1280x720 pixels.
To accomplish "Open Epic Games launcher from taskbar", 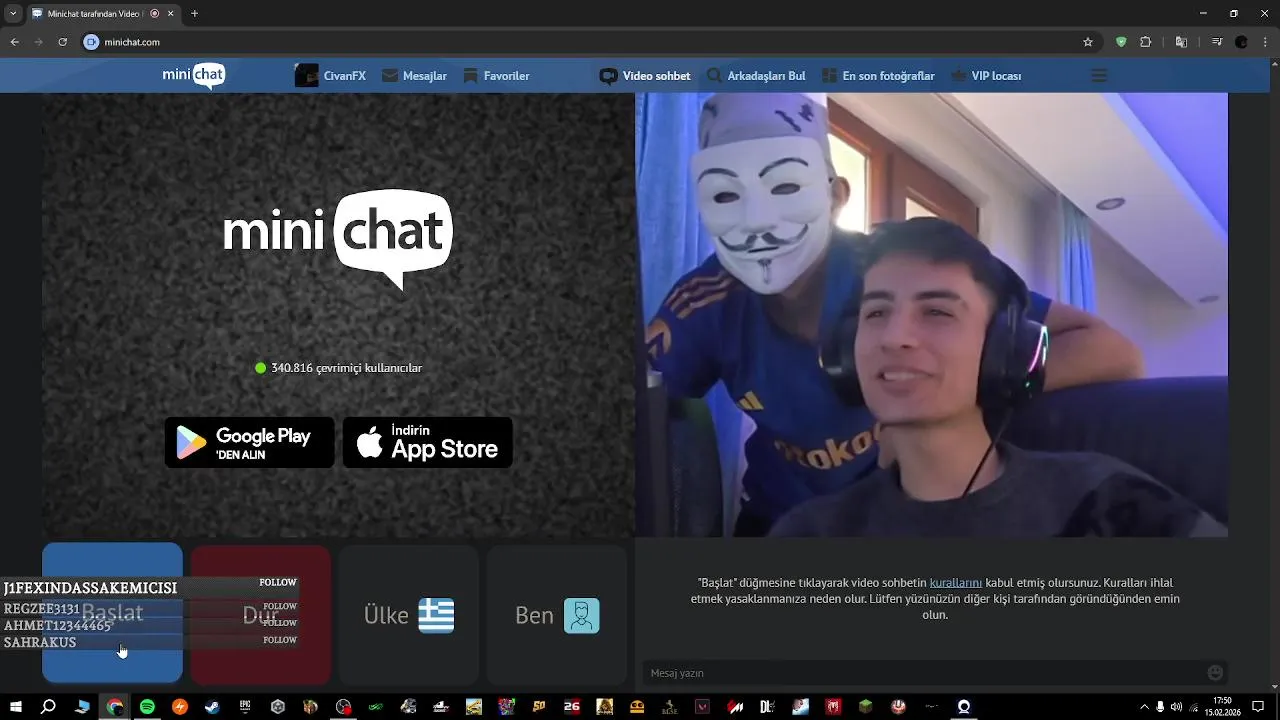I will [x=245, y=707].
